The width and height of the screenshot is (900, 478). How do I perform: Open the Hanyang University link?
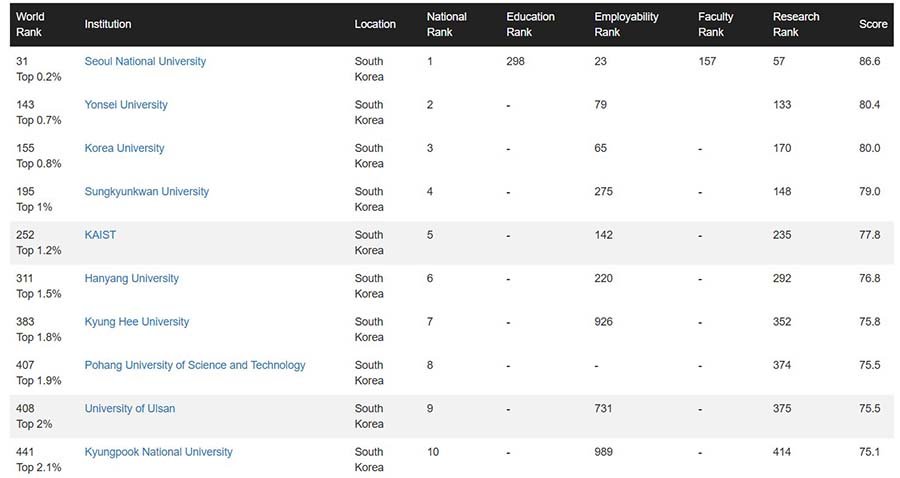pyautogui.click(x=132, y=278)
